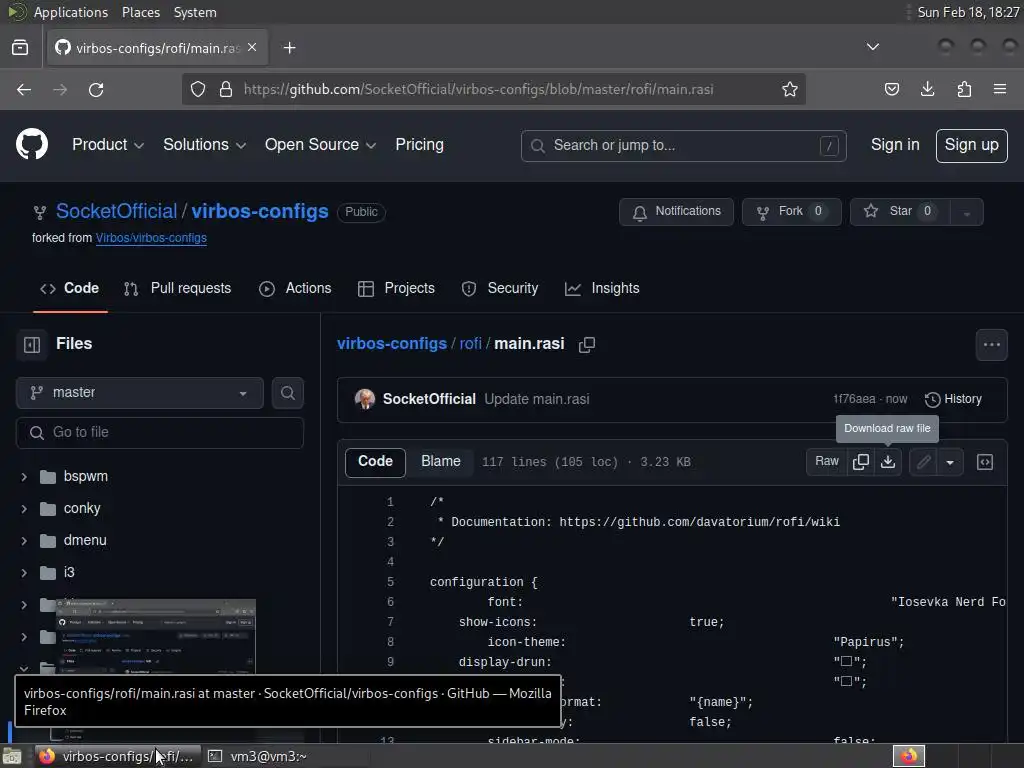
Task: Go back using the browser back arrow
Action: 24,89
